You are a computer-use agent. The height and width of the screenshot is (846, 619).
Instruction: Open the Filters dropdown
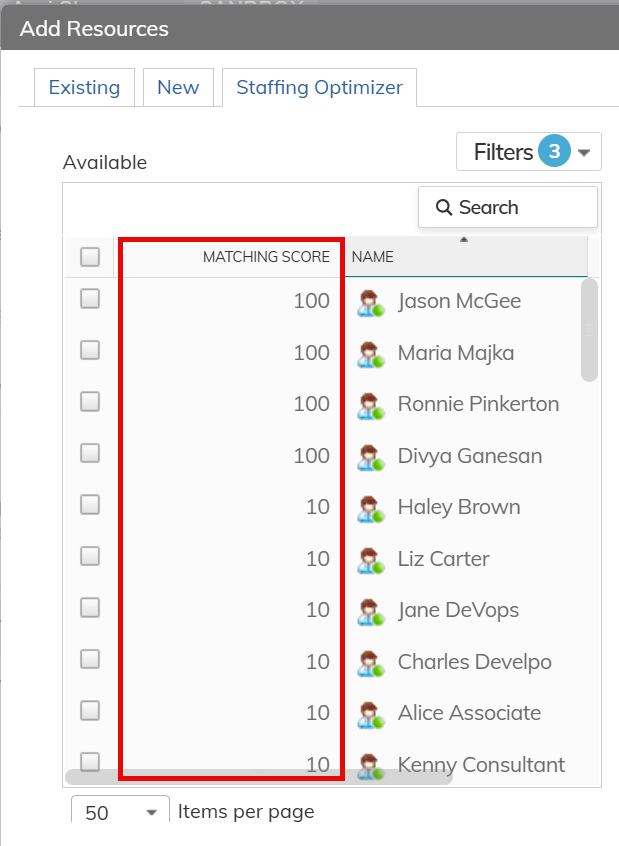(x=528, y=152)
